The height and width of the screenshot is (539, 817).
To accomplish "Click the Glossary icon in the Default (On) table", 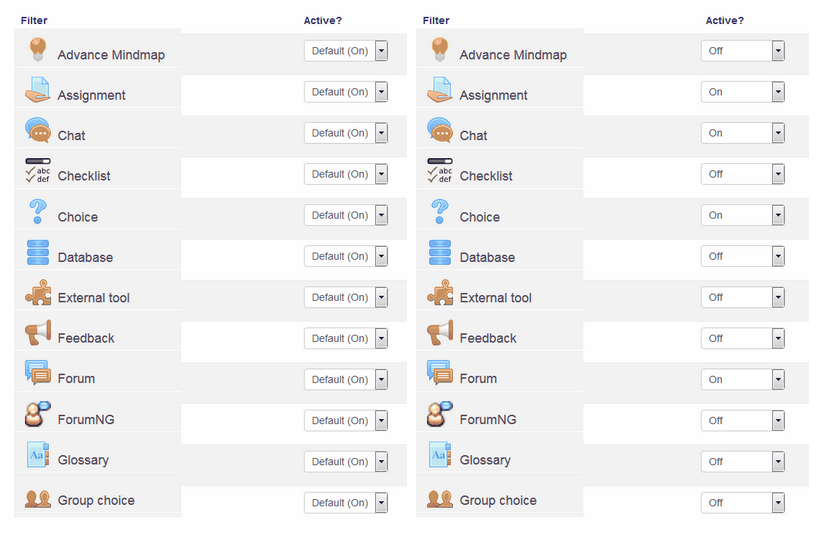I will click(38, 455).
